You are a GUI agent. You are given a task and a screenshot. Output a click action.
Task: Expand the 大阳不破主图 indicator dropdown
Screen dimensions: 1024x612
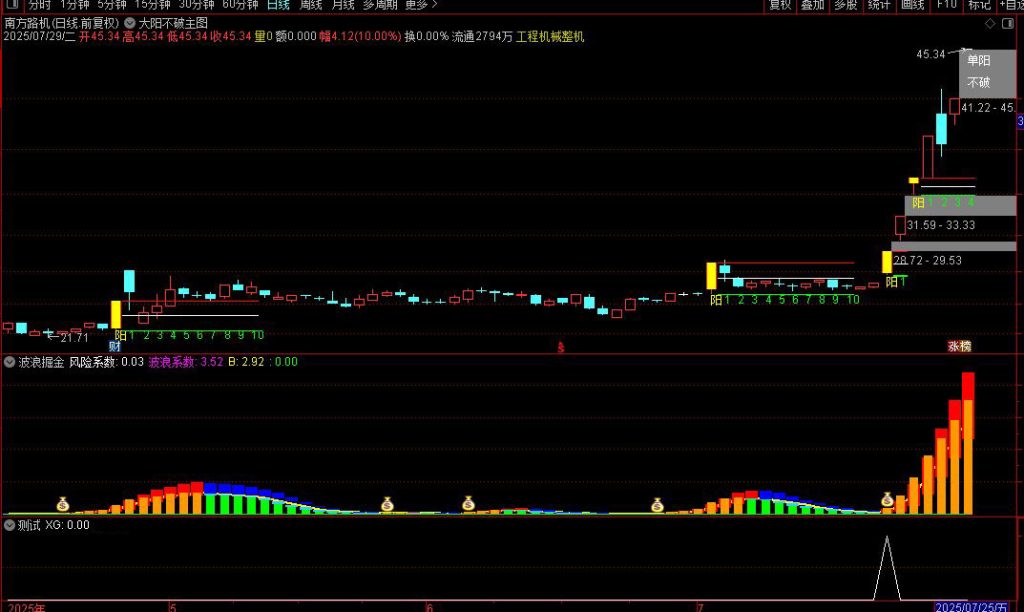(129, 22)
